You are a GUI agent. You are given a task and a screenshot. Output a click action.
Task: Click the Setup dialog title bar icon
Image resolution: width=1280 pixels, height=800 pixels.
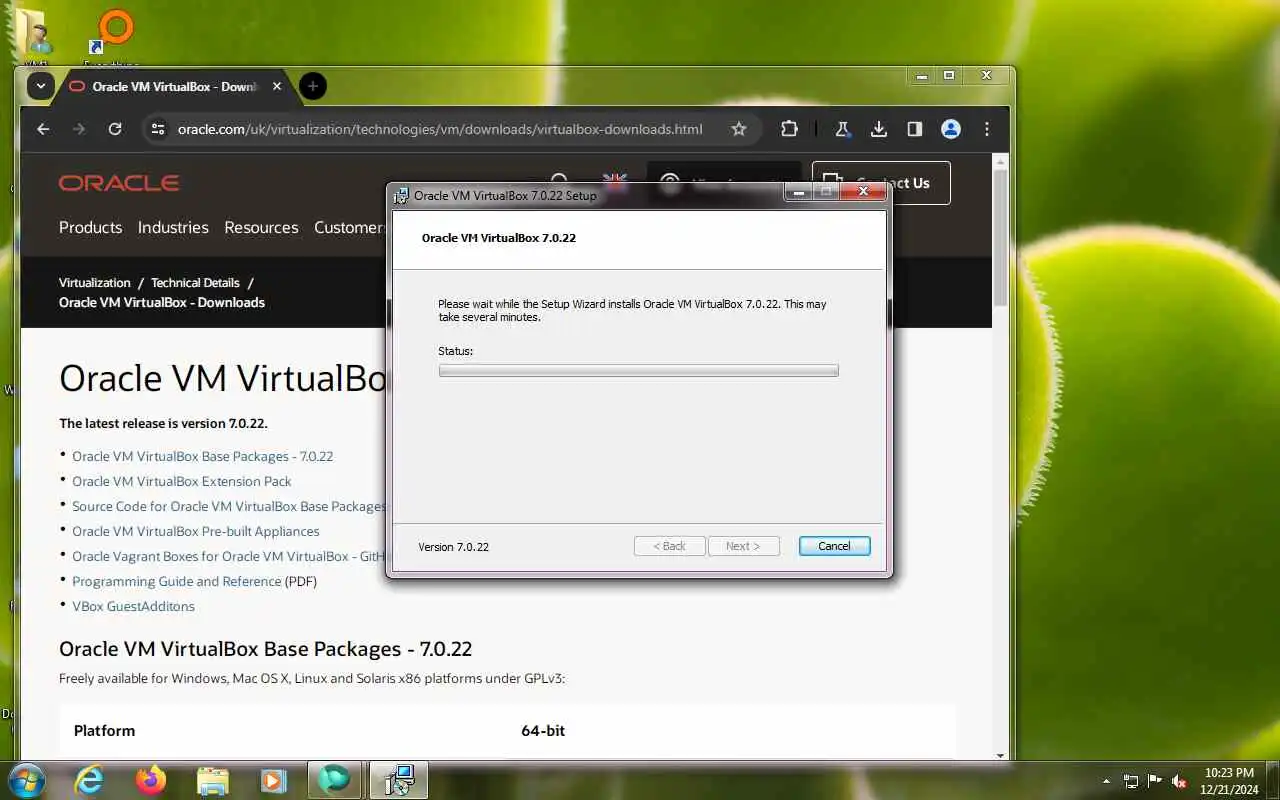[x=401, y=195]
